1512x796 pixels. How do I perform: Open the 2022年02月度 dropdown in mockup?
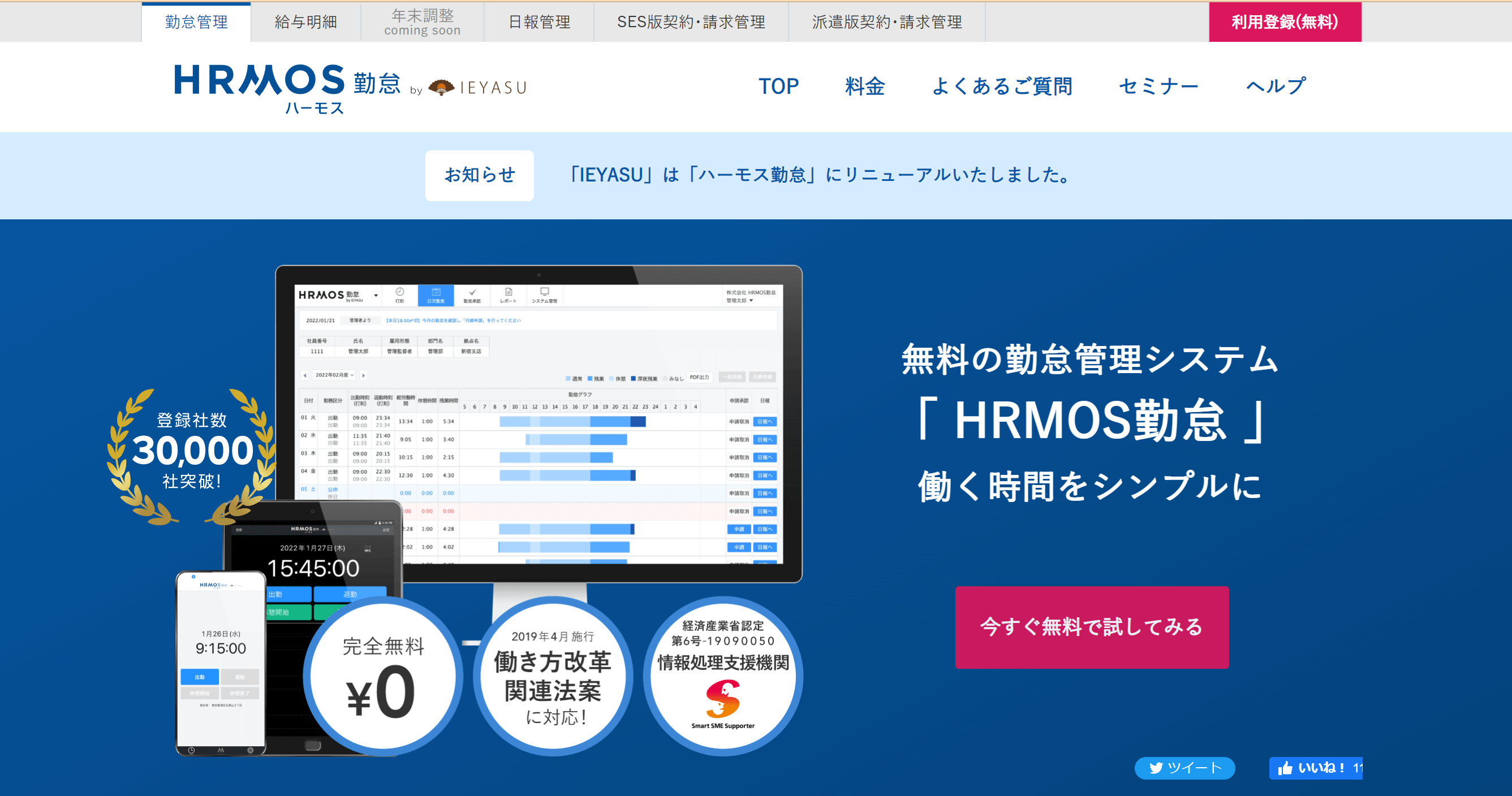point(334,375)
